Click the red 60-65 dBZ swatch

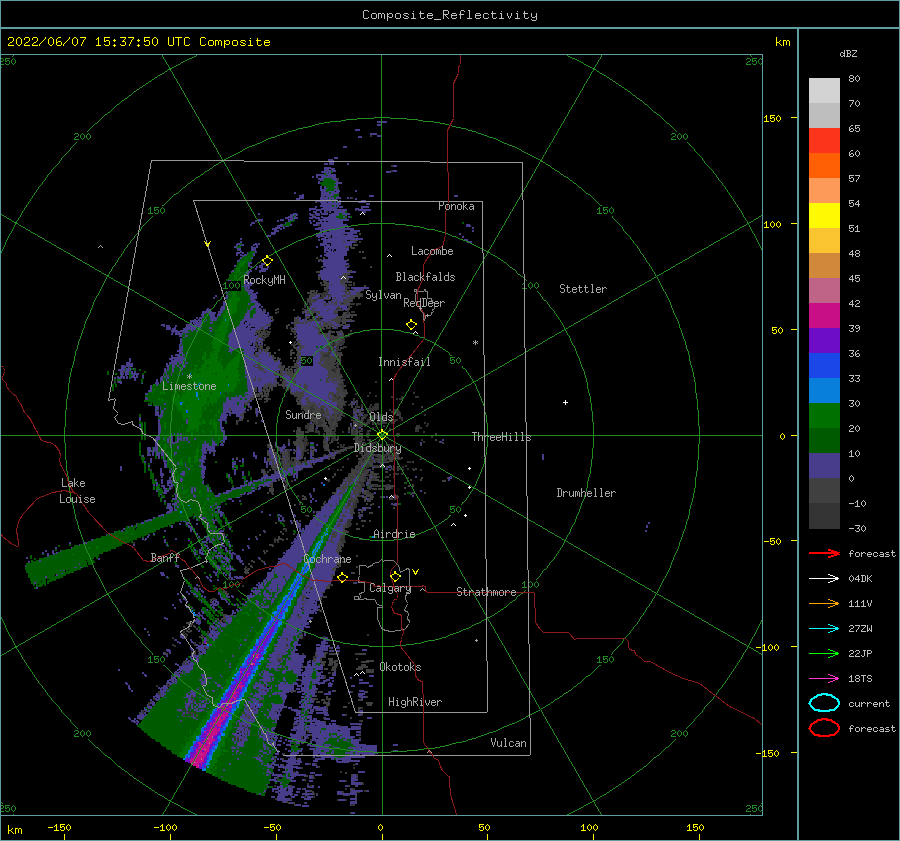click(824, 141)
